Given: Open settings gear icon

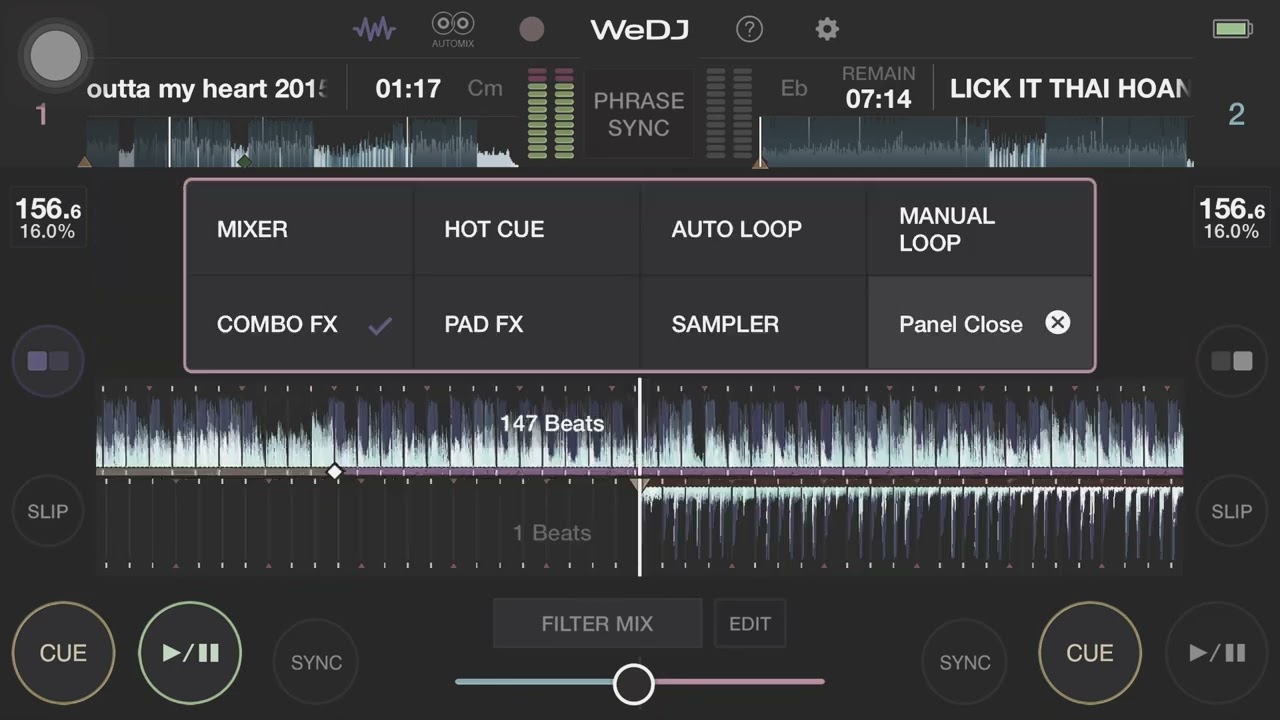Looking at the screenshot, I should (x=827, y=29).
